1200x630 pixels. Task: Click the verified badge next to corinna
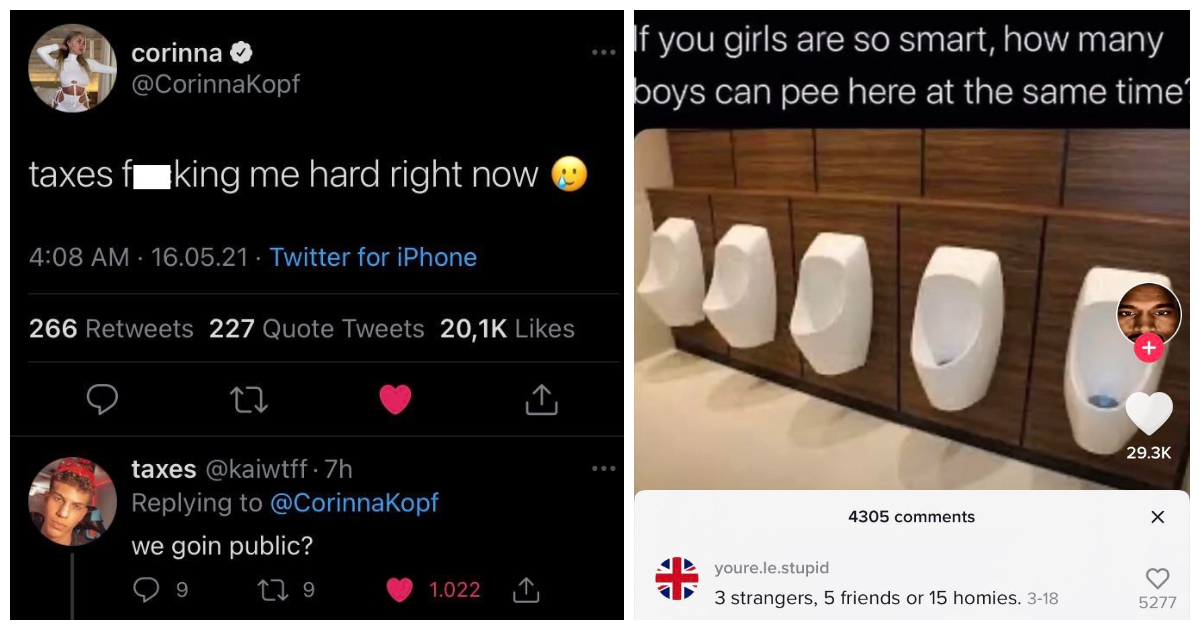238,52
